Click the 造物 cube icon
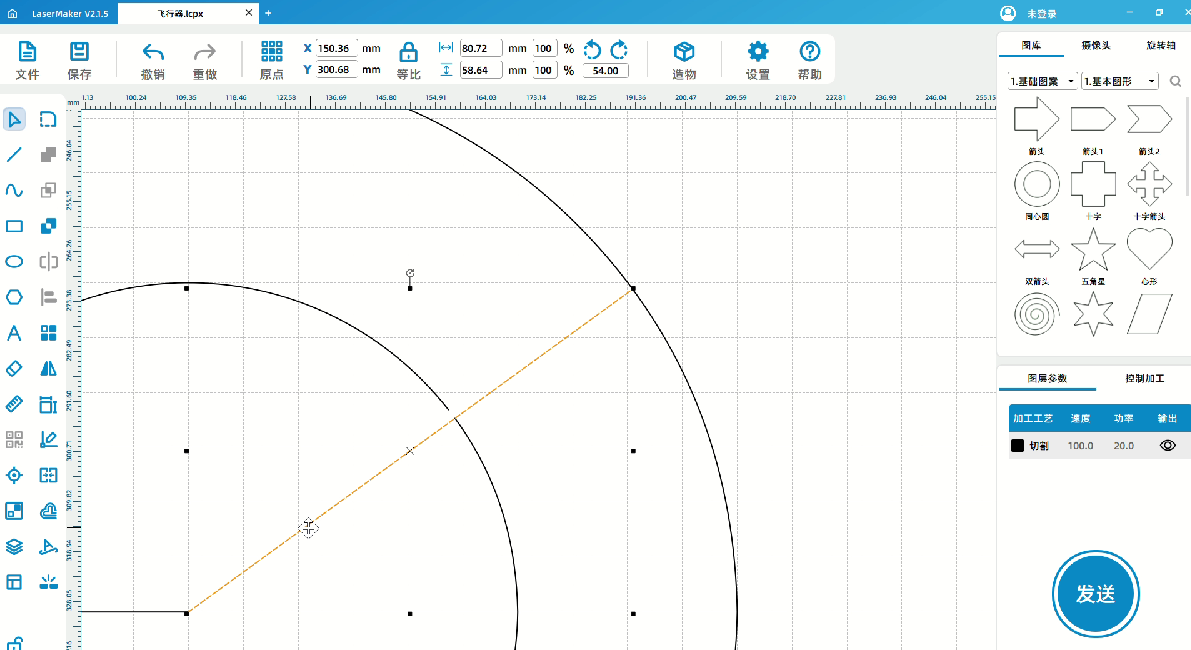The height and width of the screenshot is (650, 1191). pyautogui.click(x=684, y=52)
